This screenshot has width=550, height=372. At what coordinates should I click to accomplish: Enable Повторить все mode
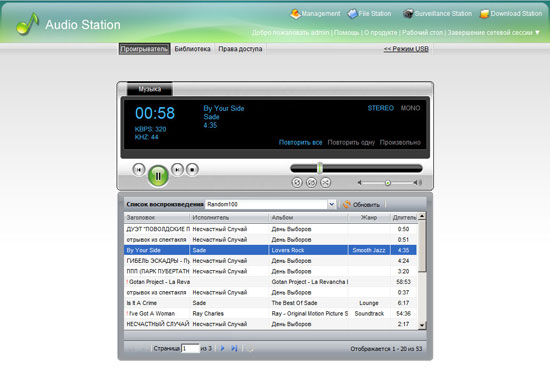(x=300, y=142)
